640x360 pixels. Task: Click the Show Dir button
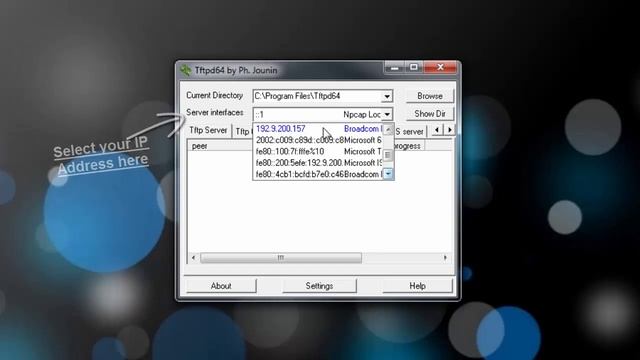(430, 114)
